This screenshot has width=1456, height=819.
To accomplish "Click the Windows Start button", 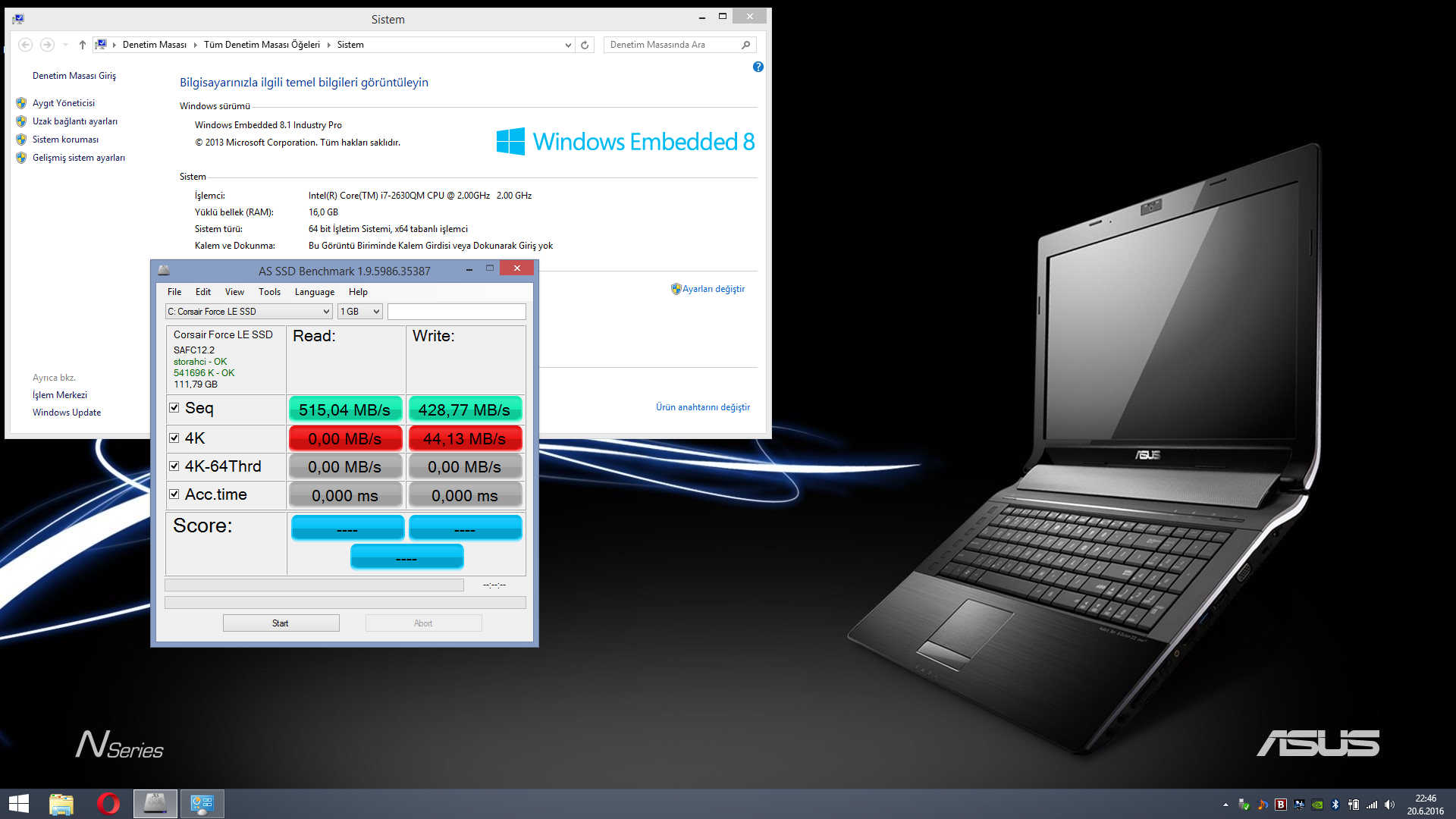I will (x=18, y=804).
